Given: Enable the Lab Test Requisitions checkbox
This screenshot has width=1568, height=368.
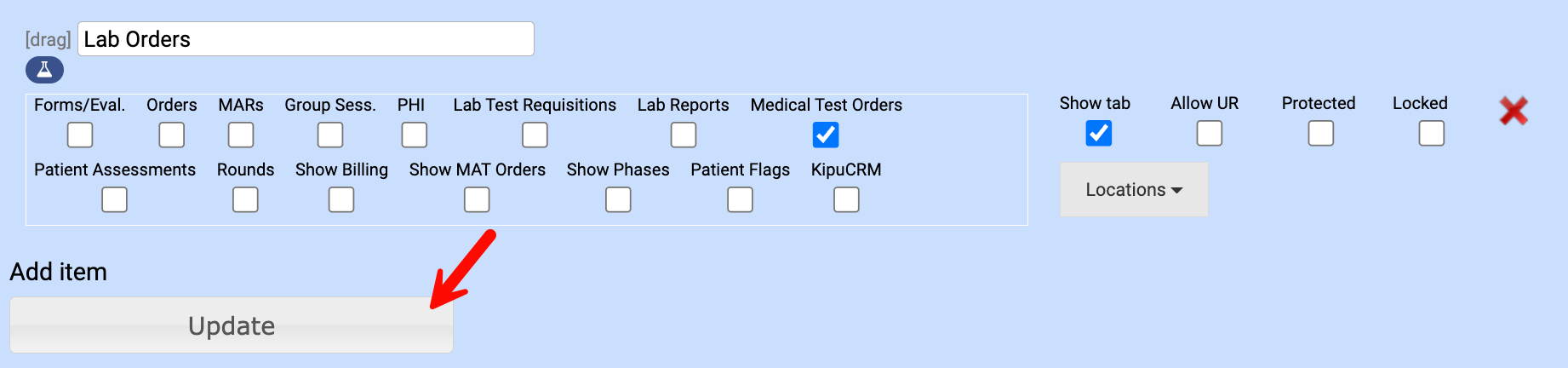Looking at the screenshot, I should 535,135.
